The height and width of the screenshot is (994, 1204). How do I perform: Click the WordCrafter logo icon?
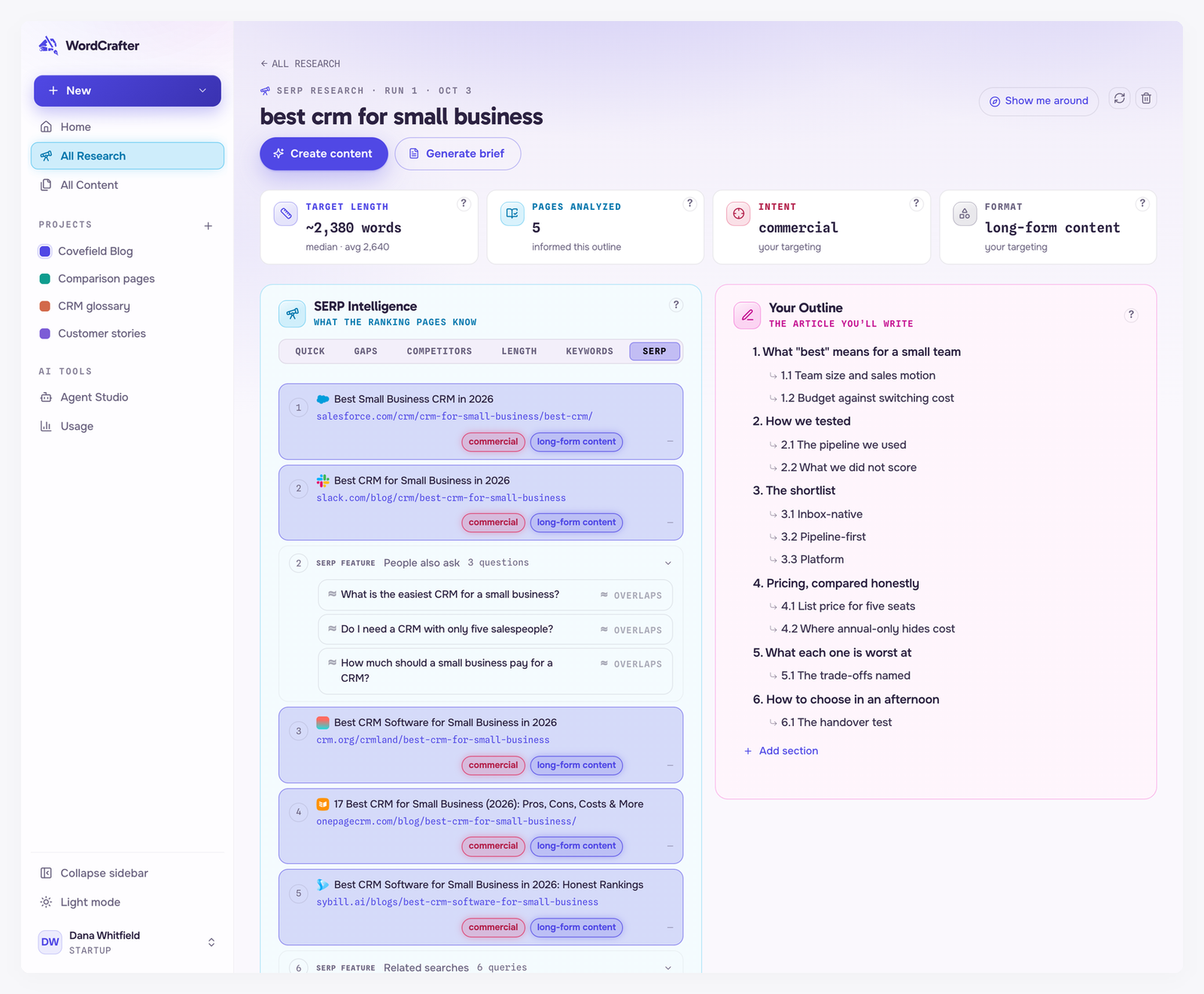pyautogui.click(x=48, y=45)
